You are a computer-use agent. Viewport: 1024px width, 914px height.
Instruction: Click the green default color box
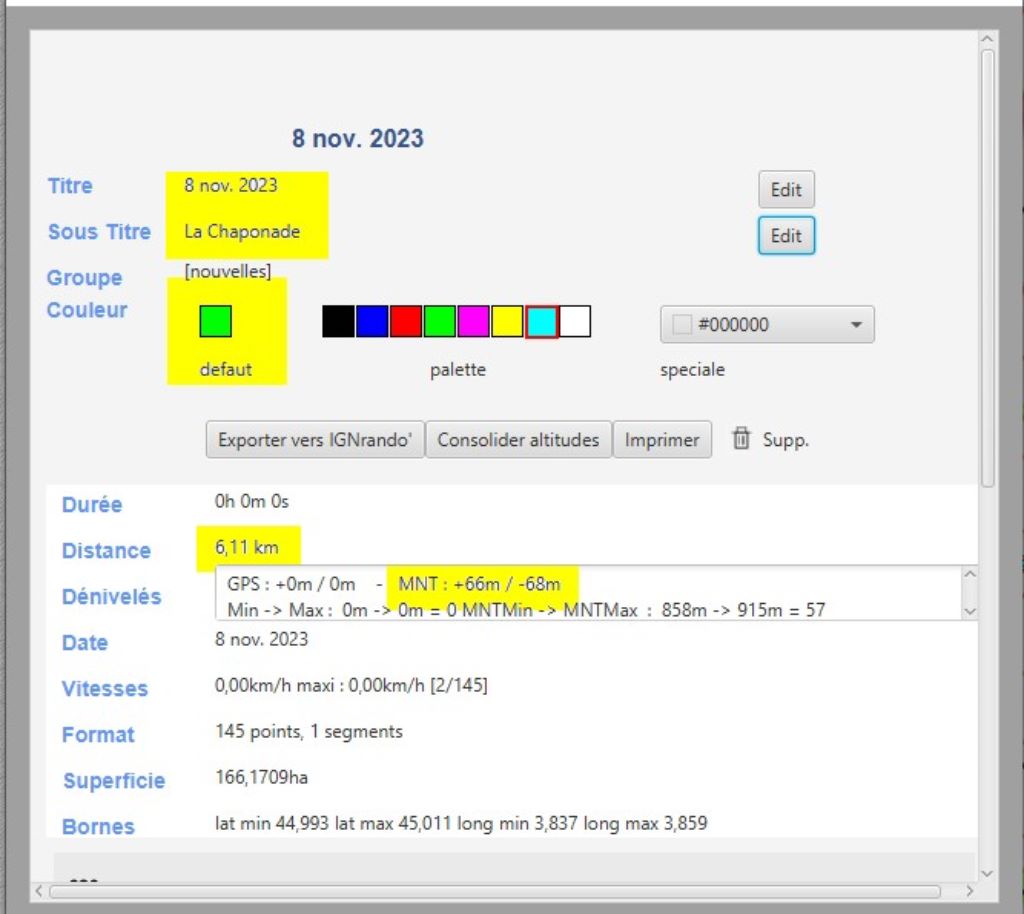pos(216,321)
